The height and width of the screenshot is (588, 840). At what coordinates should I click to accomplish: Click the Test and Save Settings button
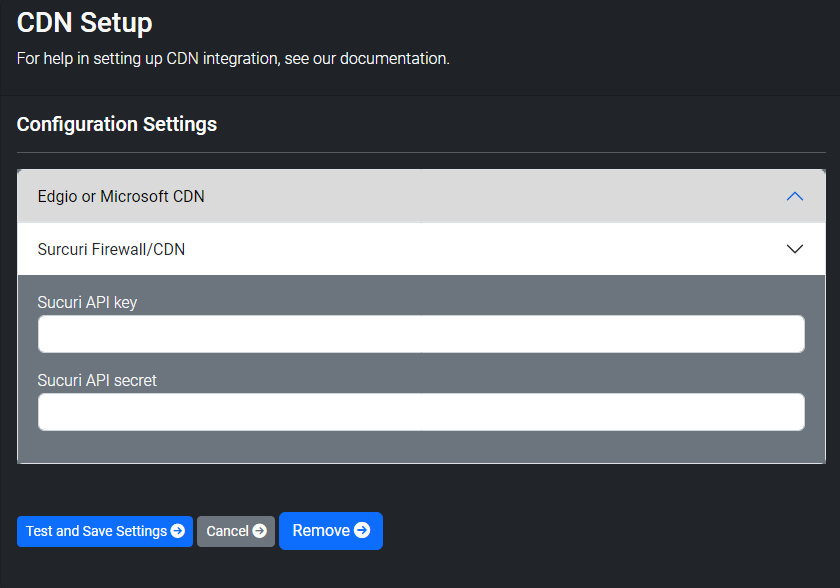pyautogui.click(x=105, y=531)
